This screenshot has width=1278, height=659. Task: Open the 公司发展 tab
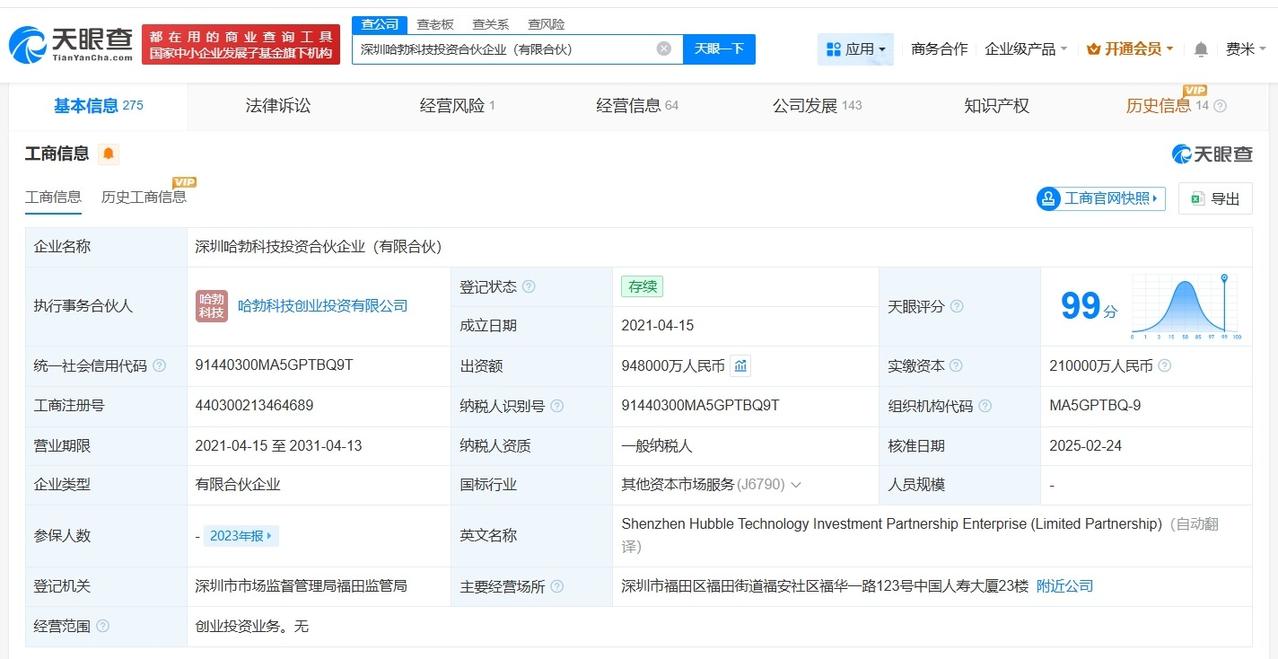(x=817, y=106)
